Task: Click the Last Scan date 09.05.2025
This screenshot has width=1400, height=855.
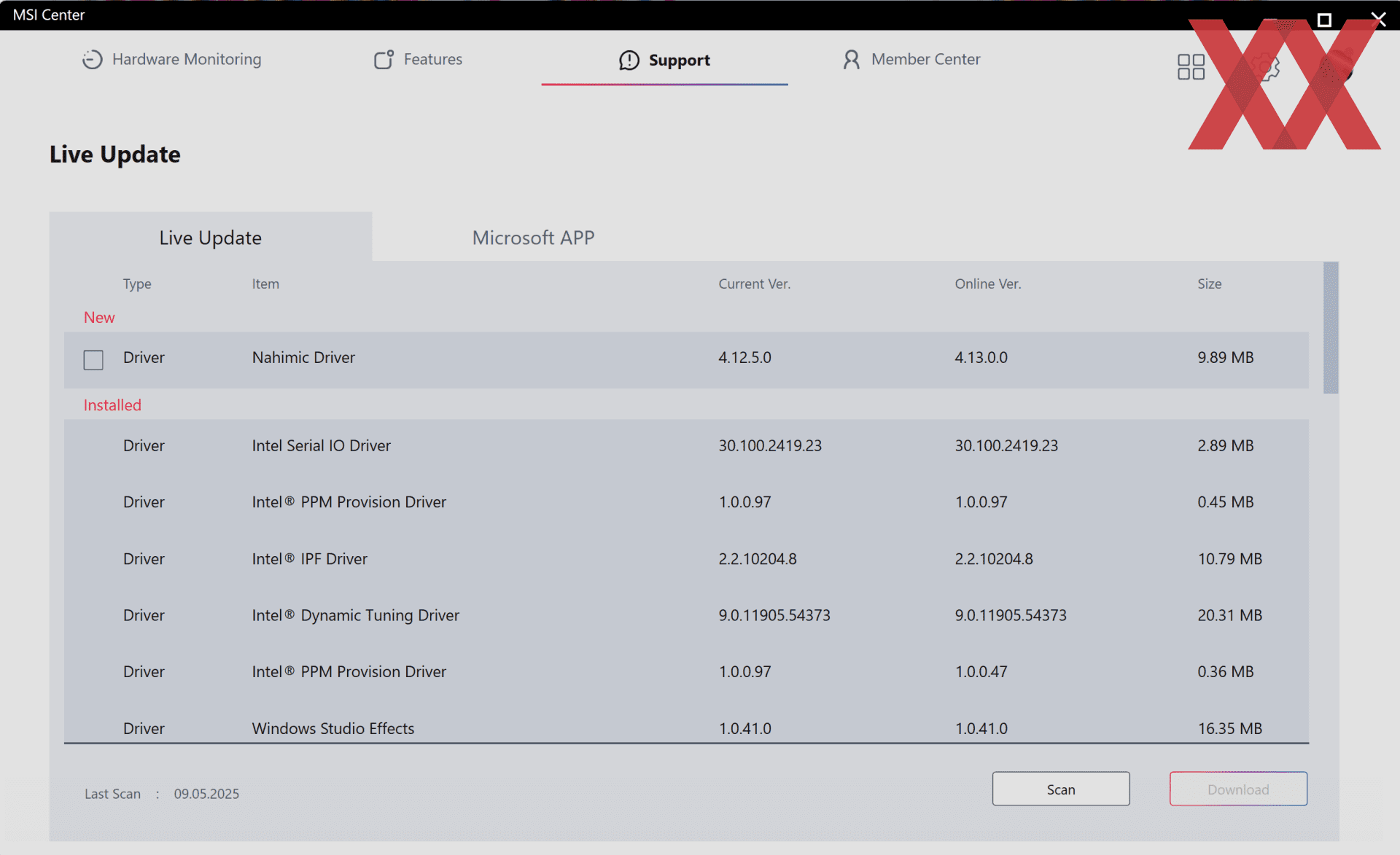Action: coord(206,794)
